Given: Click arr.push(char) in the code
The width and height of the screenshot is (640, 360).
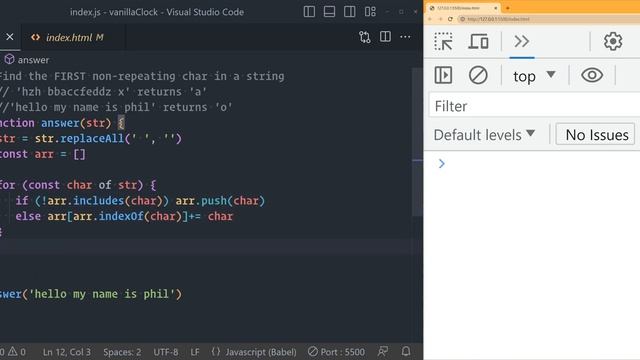Looking at the screenshot, I should pyautogui.click(x=220, y=201).
